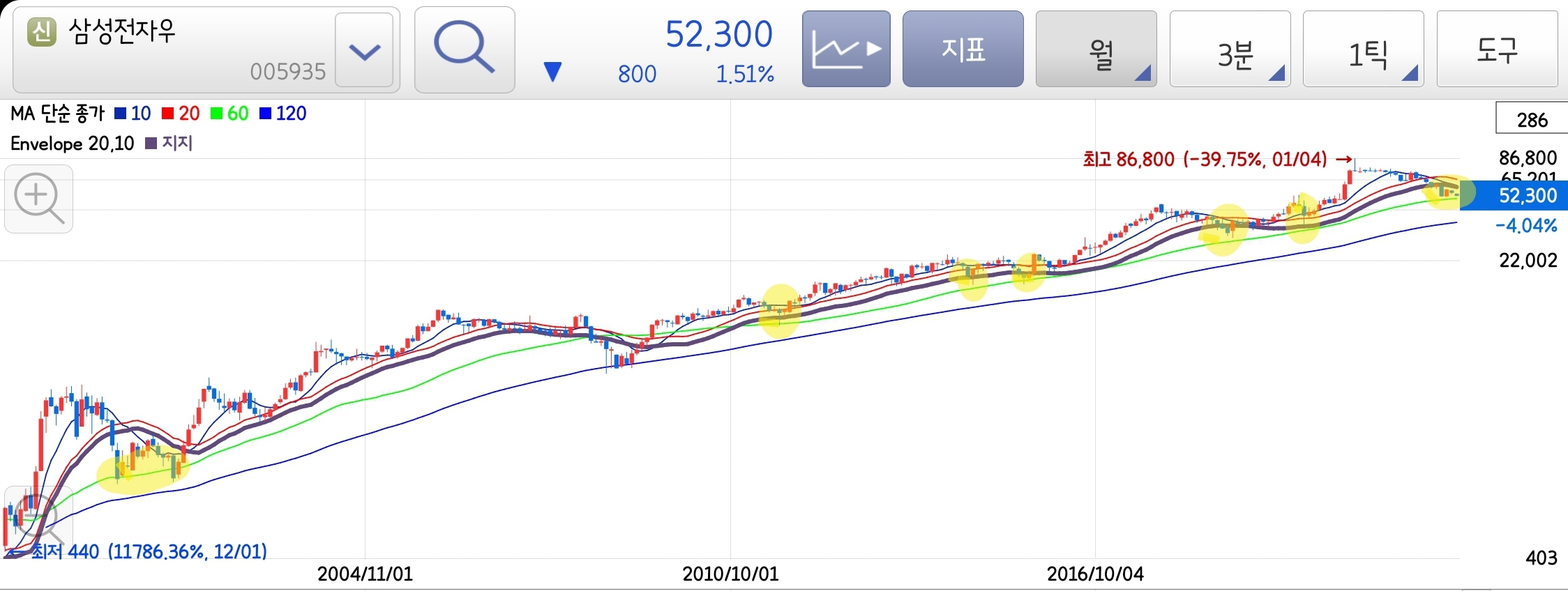Viewport: 1568px width, 591px height.
Task: Click the change rate 1.51%
Action: (x=745, y=74)
